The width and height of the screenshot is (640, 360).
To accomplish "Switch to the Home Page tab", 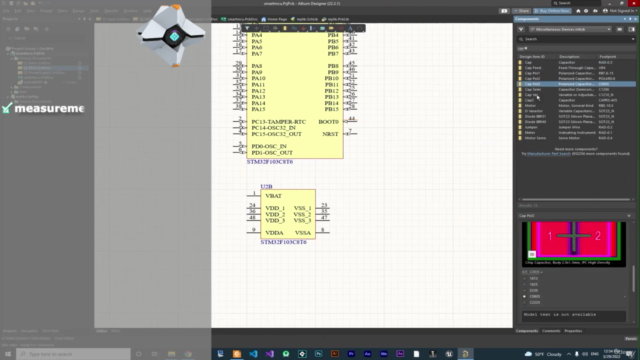I will 274,19.
